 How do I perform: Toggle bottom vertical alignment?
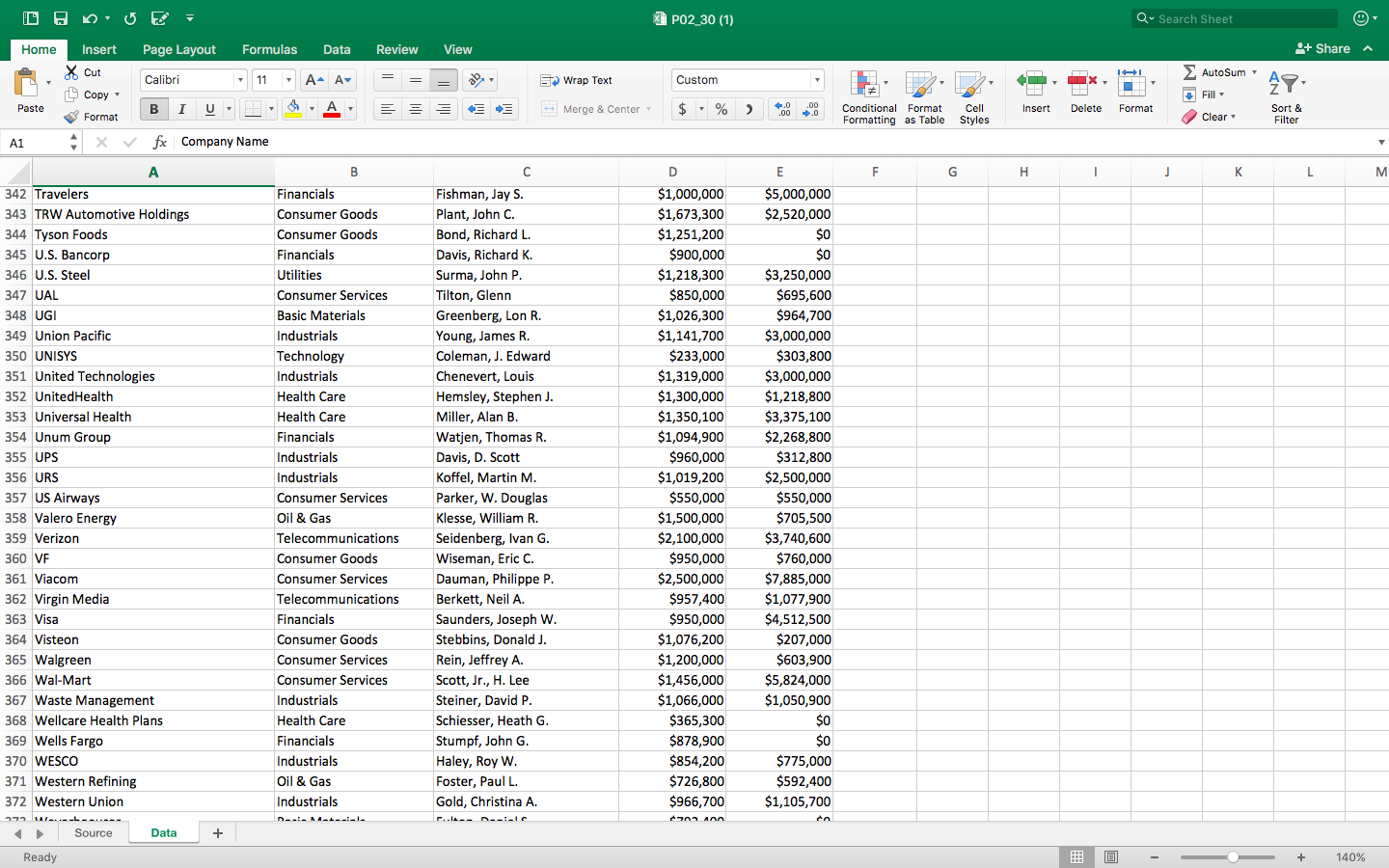(x=444, y=80)
